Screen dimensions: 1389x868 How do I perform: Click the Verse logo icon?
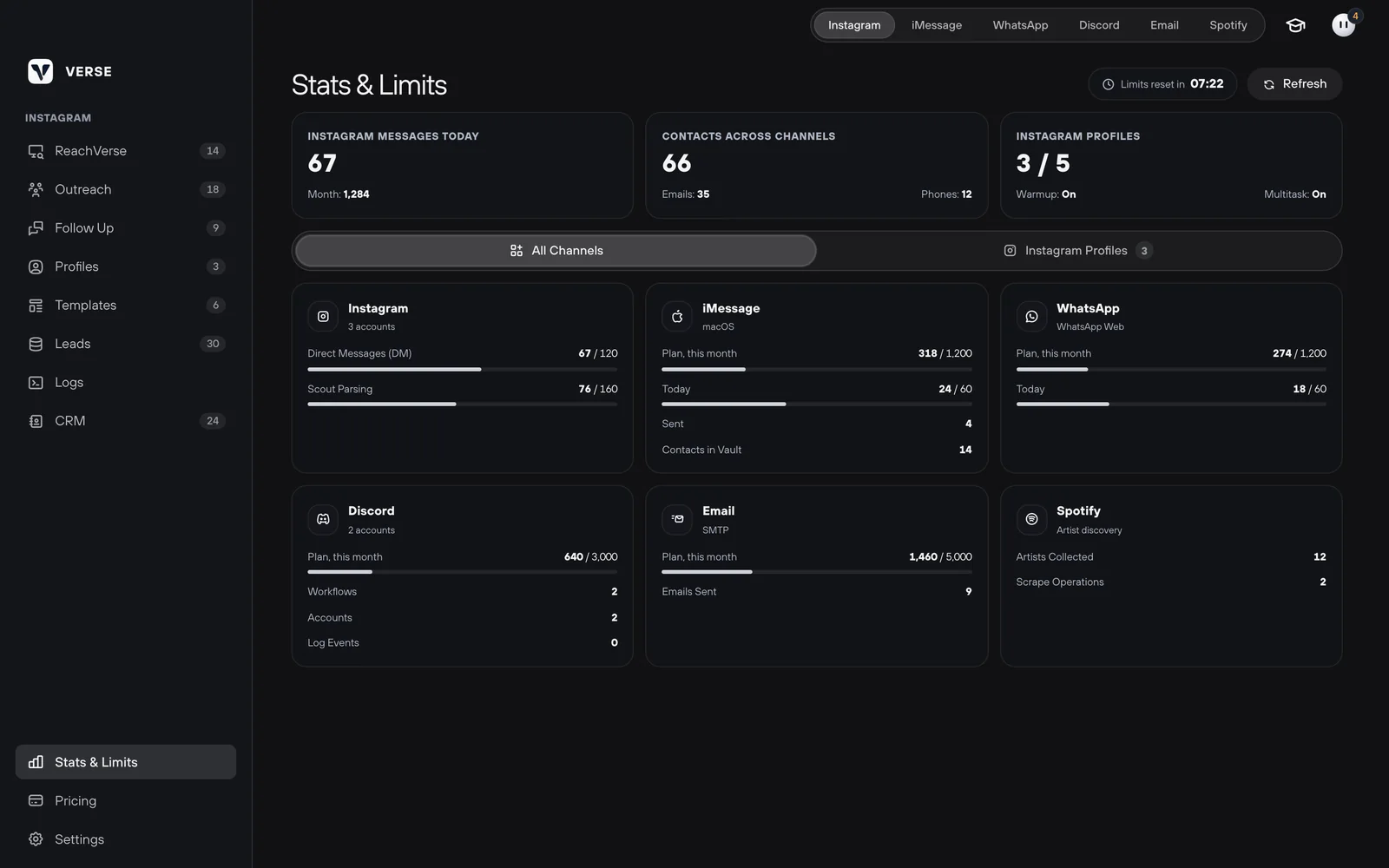click(40, 71)
